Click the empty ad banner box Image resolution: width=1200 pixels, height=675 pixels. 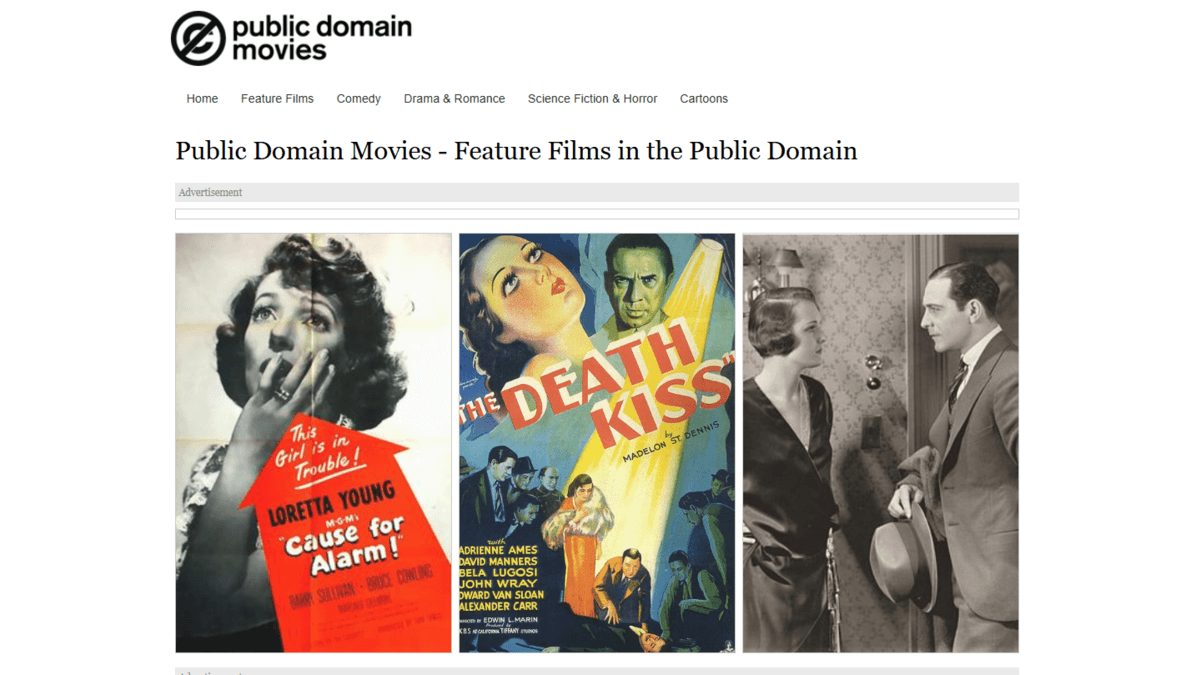[x=596, y=214]
